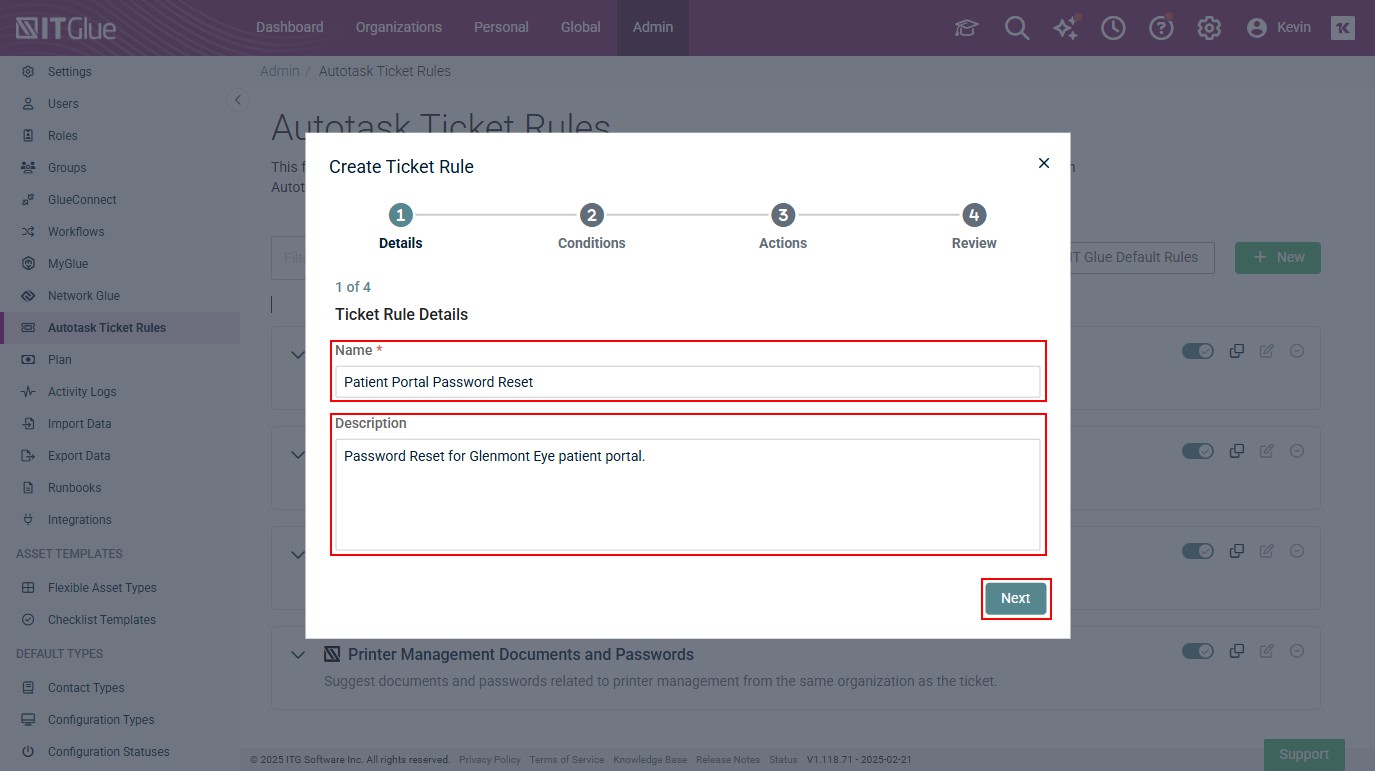Click the IT Glue logo
The image size is (1375, 771).
(66, 28)
